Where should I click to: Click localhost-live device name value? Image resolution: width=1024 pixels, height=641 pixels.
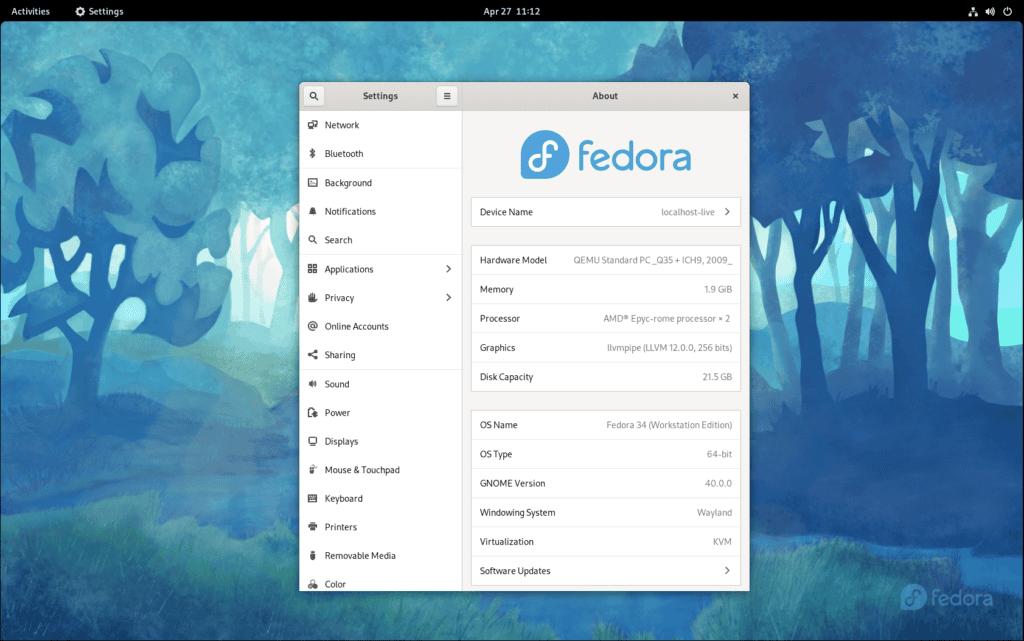coord(688,212)
